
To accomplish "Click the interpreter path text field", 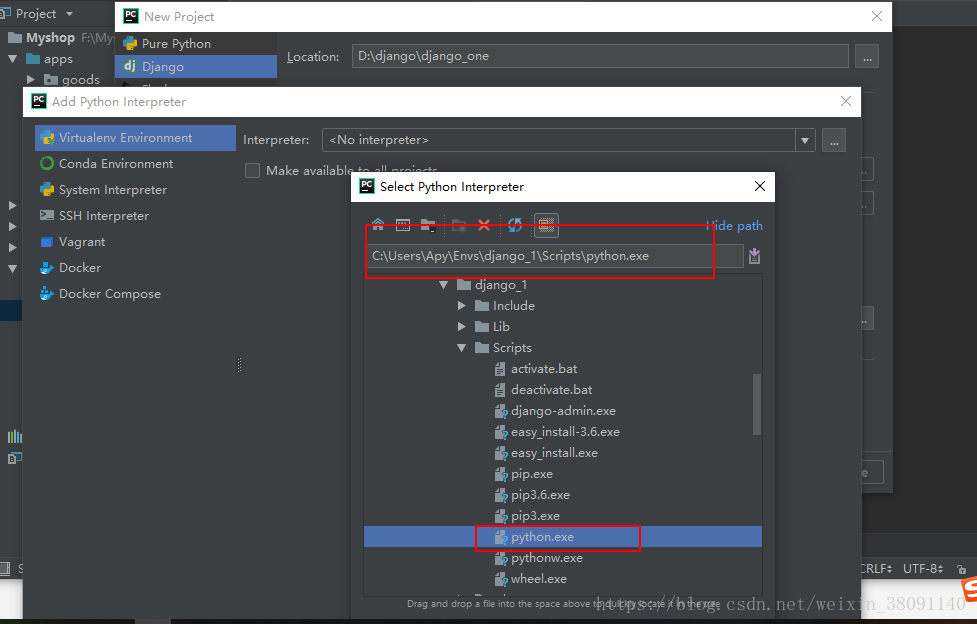I will tap(555, 256).
